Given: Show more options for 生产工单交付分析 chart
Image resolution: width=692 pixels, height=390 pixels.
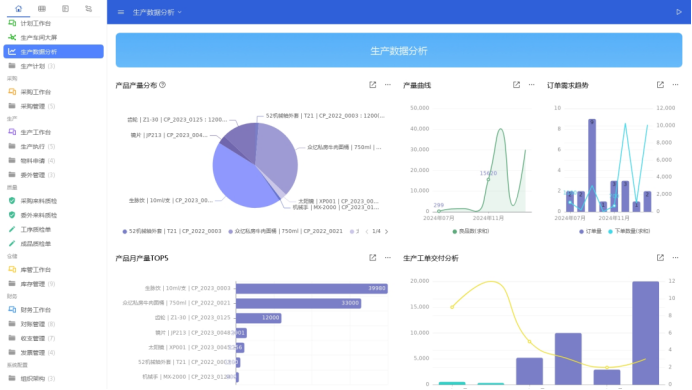Looking at the screenshot, I should click(x=675, y=258).
